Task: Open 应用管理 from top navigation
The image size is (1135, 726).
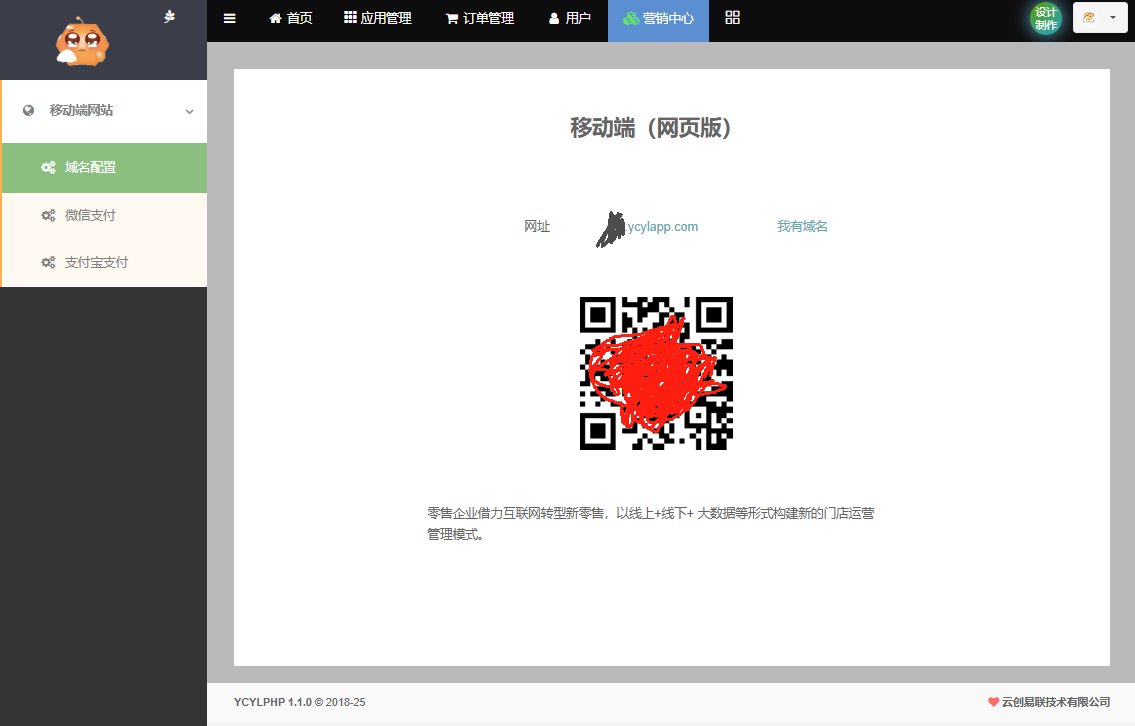Action: pyautogui.click(x=378, y=18)
